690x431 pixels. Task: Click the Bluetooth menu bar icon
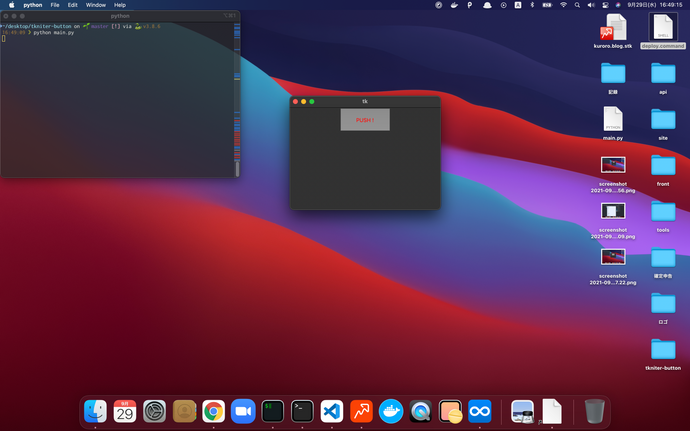click(x=532, y=5)
